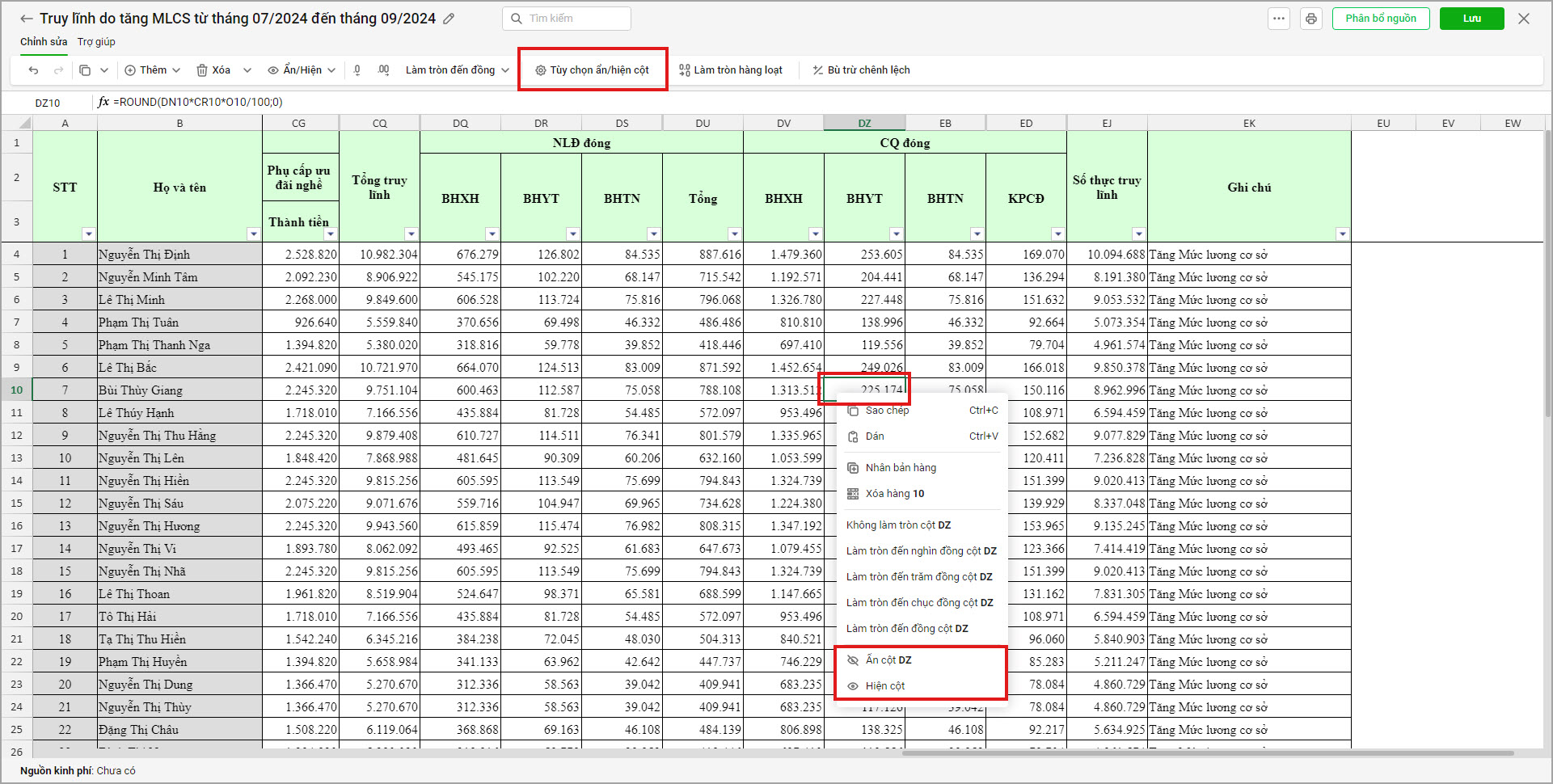
Task: Open the Họ và tên column filter
Action: 253,234
